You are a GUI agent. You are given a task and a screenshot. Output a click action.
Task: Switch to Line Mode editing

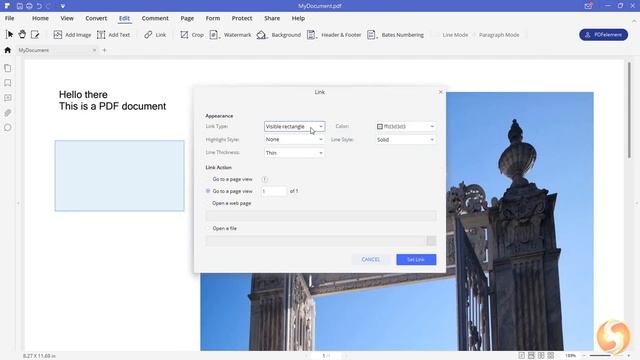pyautogui.click(x=452, y=35)
